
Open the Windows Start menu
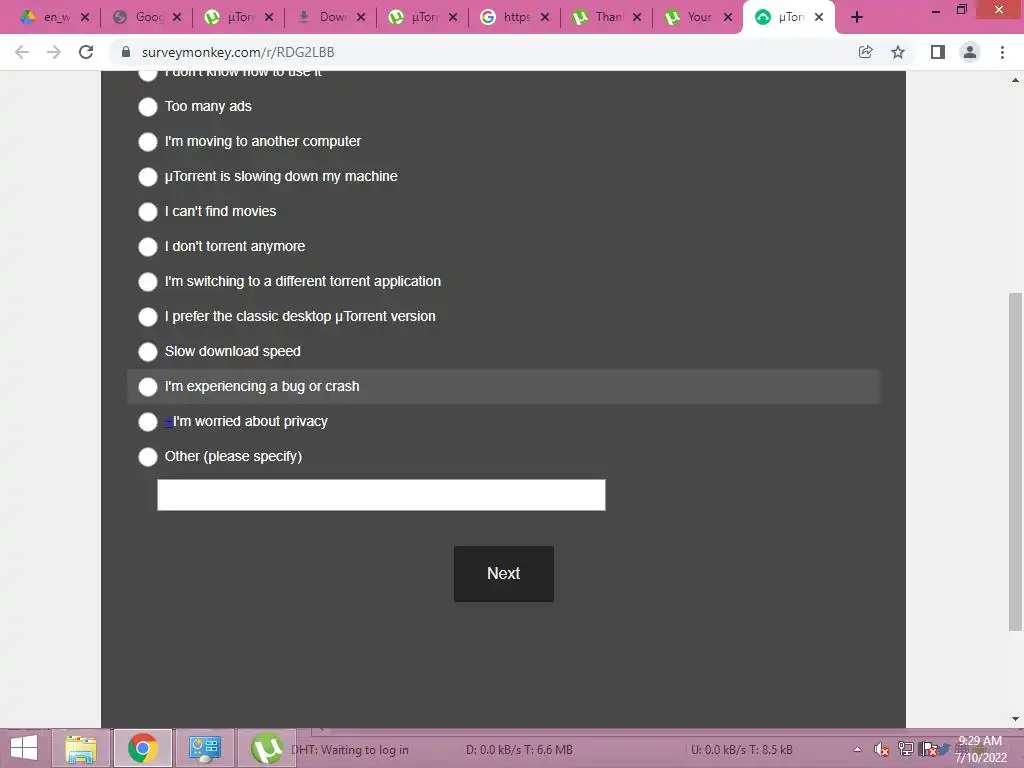pyautogui.click(x=24, y=748)
